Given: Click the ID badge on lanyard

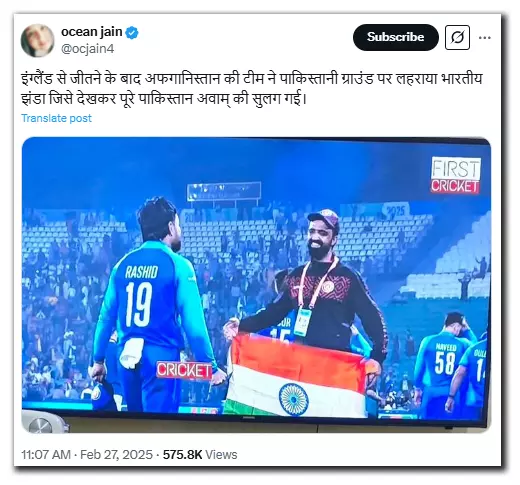Looking at the screenshot, I should point(302,322).
